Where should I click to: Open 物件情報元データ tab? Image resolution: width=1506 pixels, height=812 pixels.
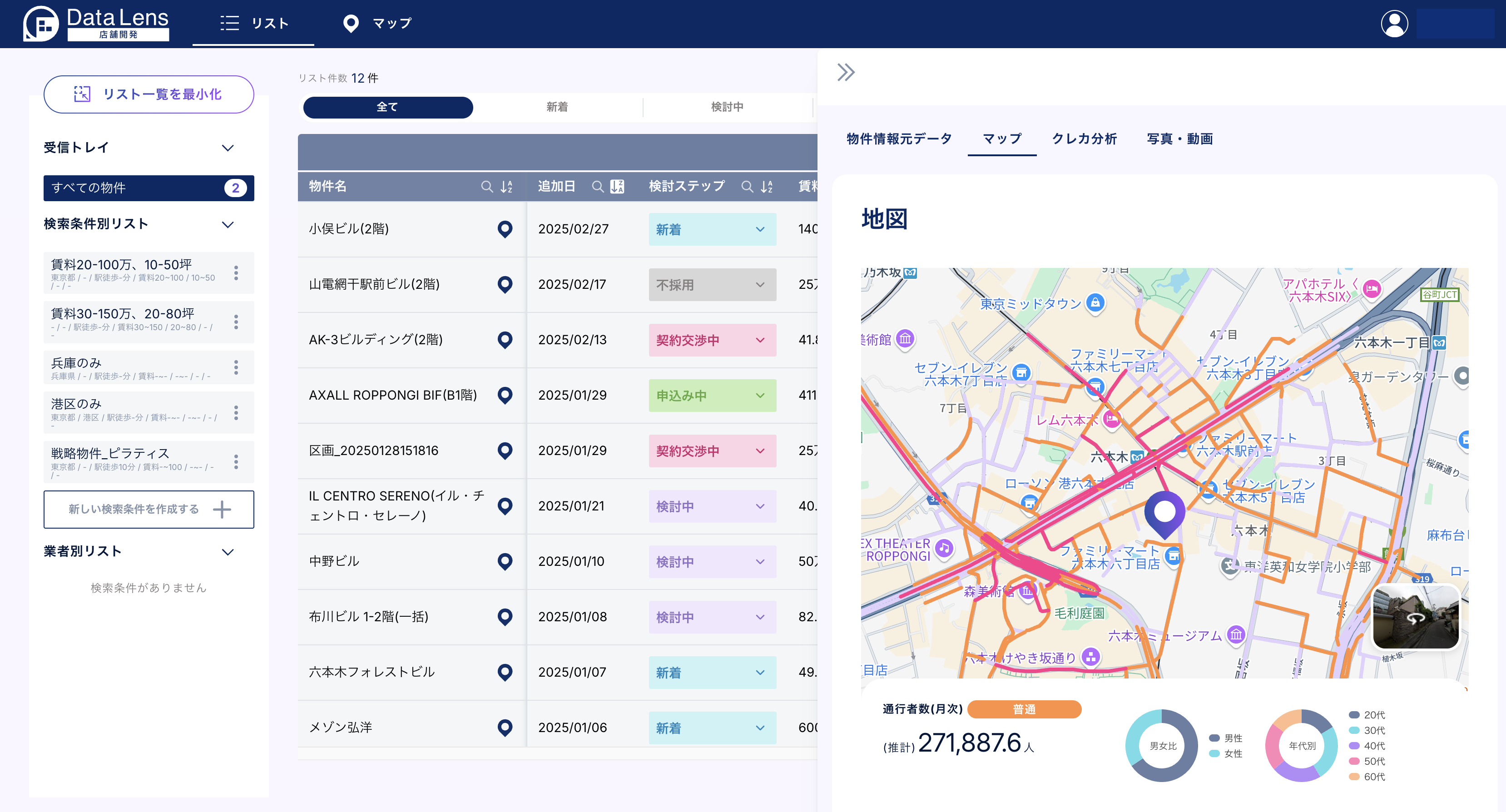(899, 139)
